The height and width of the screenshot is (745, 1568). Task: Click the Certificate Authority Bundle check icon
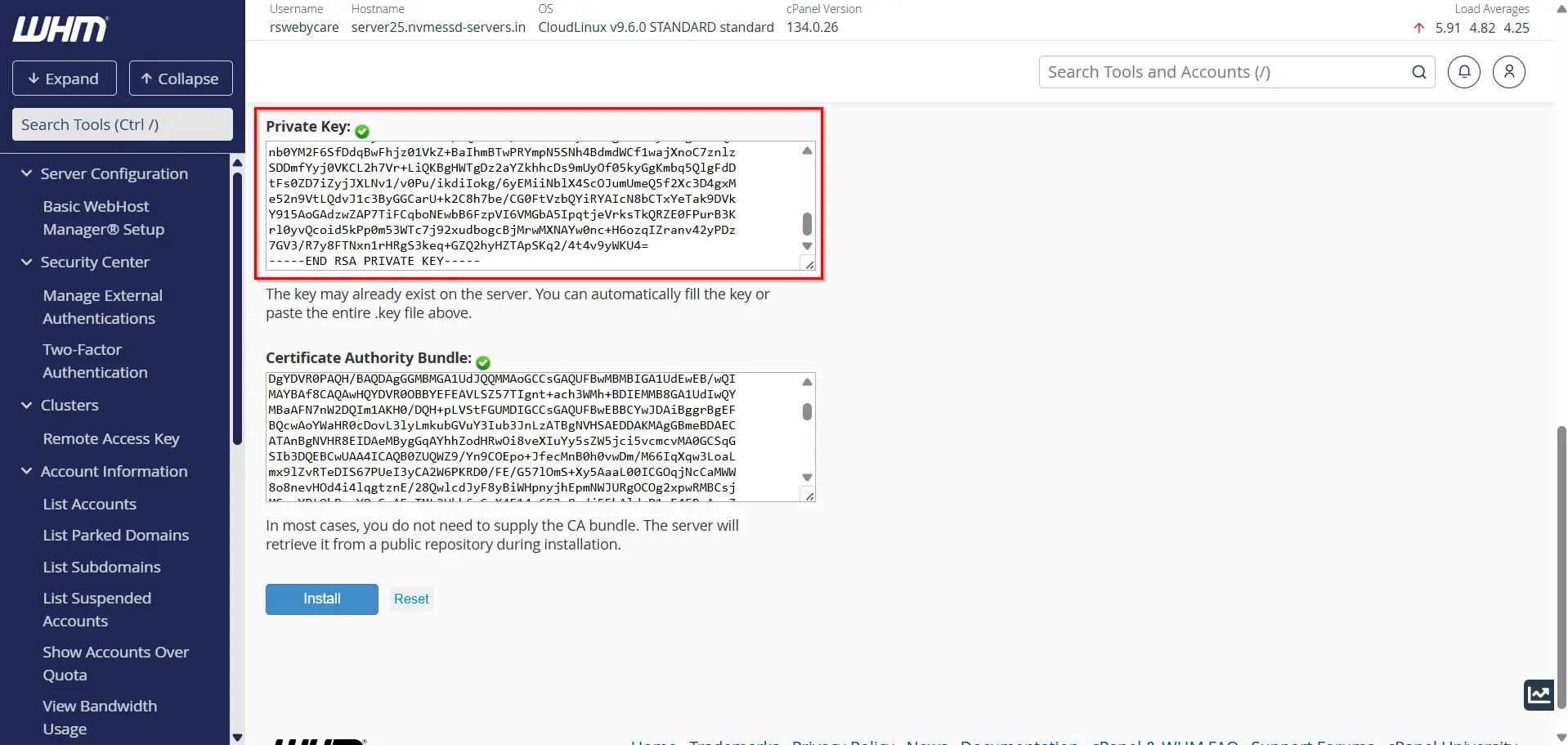point(483,362)
